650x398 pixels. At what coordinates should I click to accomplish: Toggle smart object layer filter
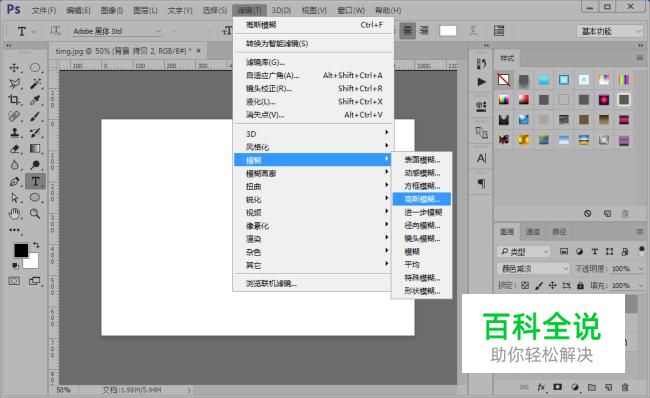(x=625, y=251)
